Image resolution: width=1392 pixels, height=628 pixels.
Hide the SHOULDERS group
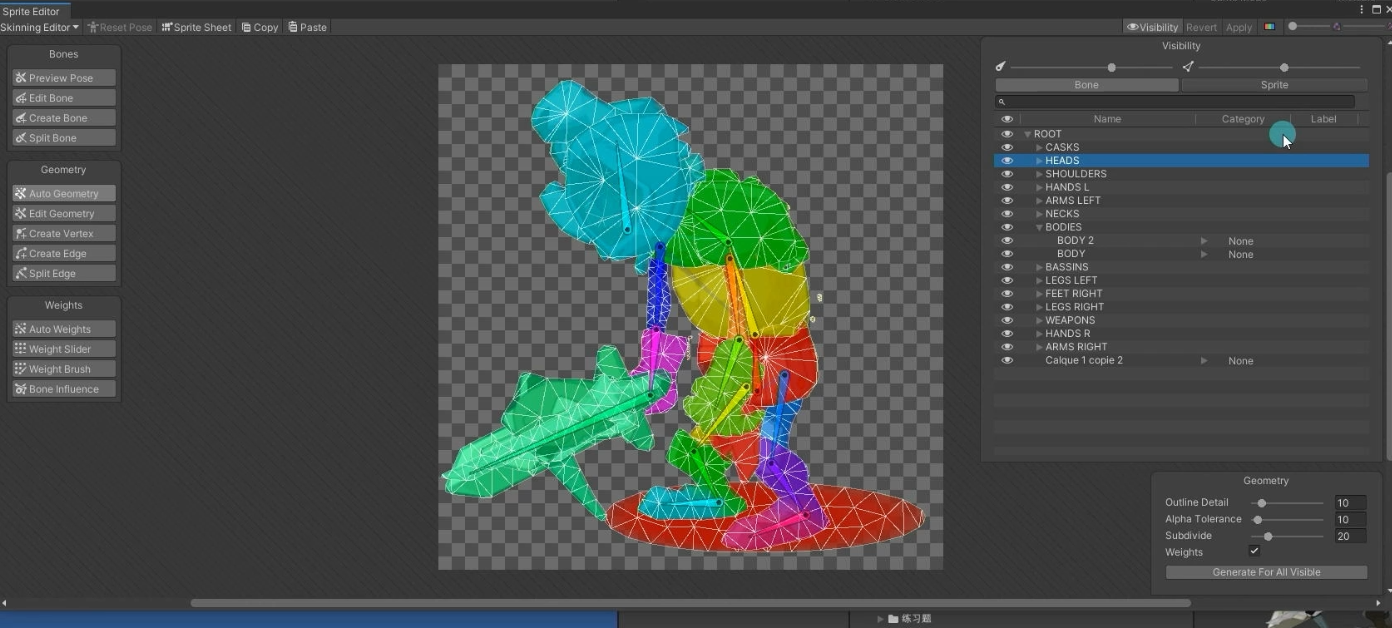[x=1007, y=174]
